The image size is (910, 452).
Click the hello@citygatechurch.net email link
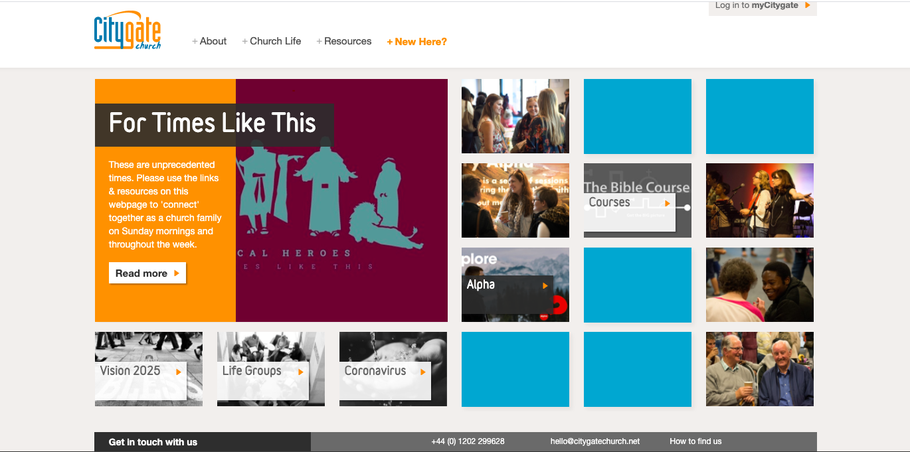[595, 442]
